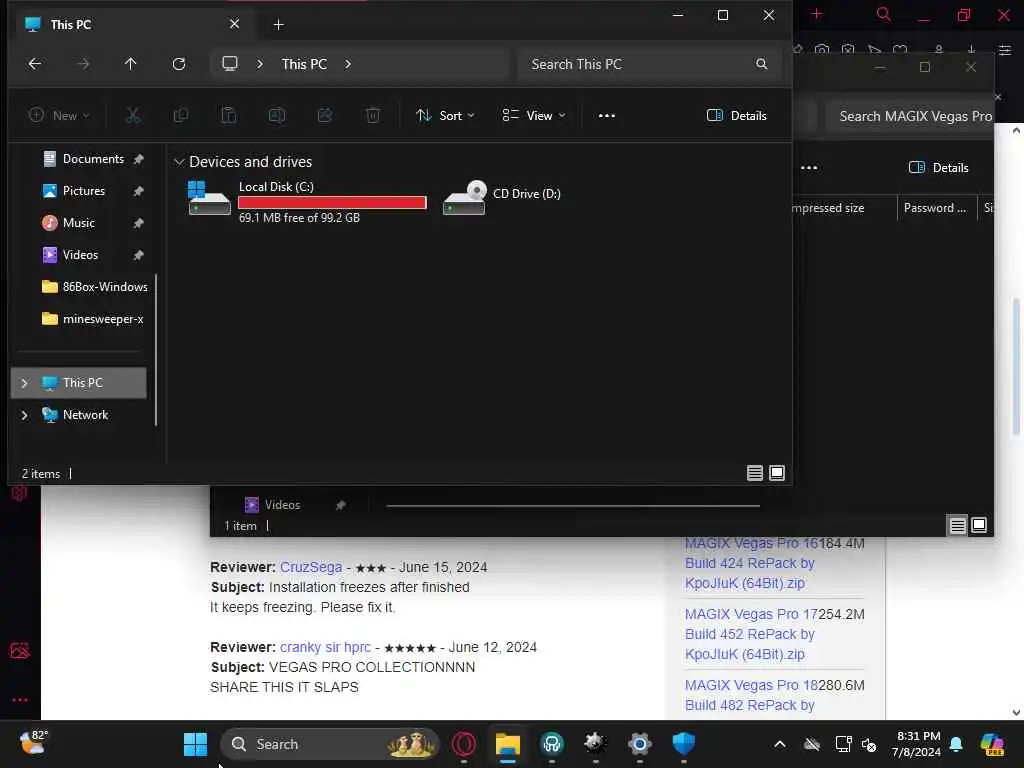
Task: Click the taskbar Search box
Action: click(x=330, y=744)
